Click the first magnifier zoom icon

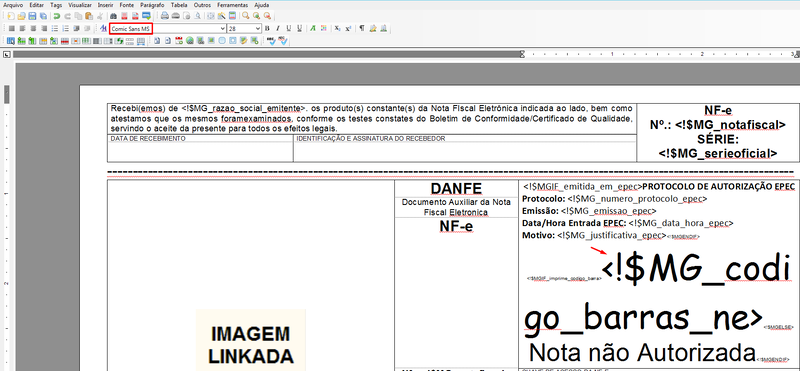(x=245, y=16)
